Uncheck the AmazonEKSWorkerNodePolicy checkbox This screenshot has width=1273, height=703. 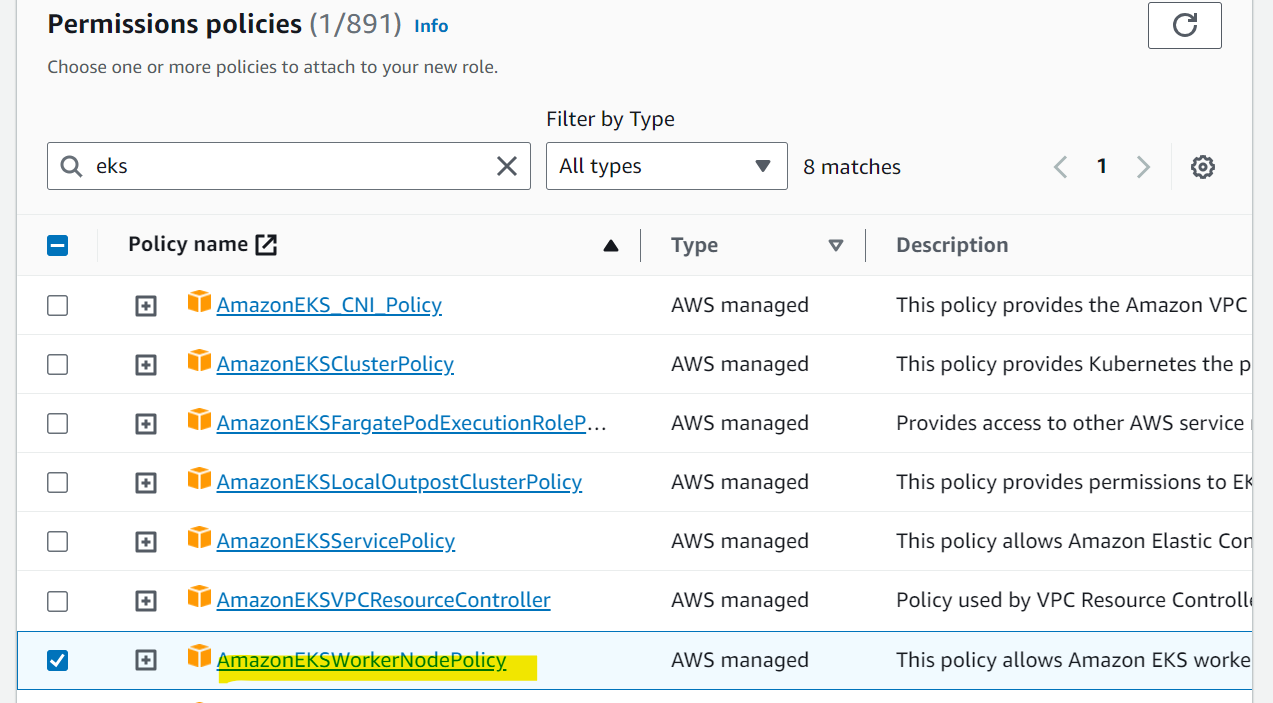(58, 660)
